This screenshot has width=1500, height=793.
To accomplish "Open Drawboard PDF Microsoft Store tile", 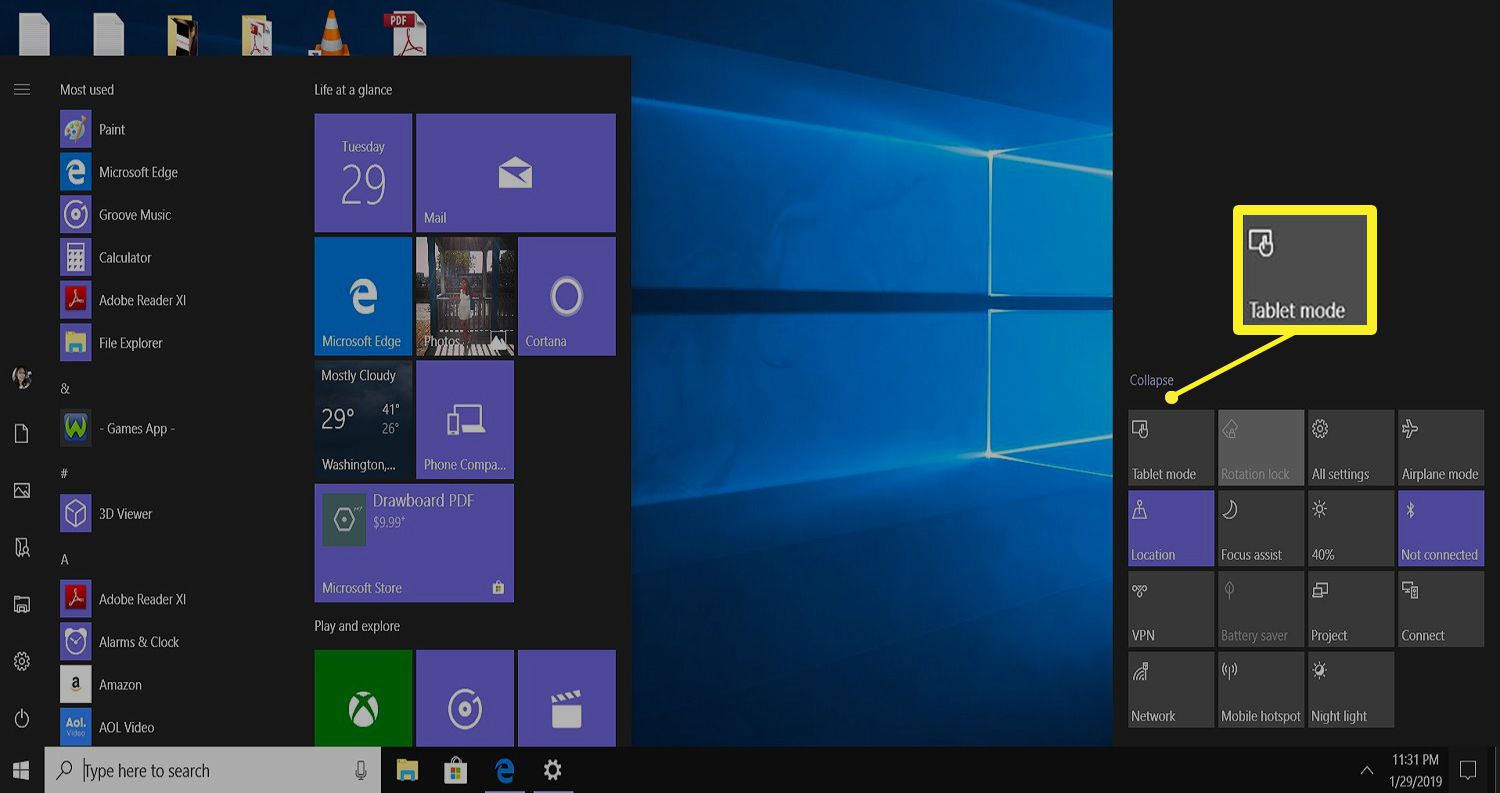I will [x=414, y=543].
